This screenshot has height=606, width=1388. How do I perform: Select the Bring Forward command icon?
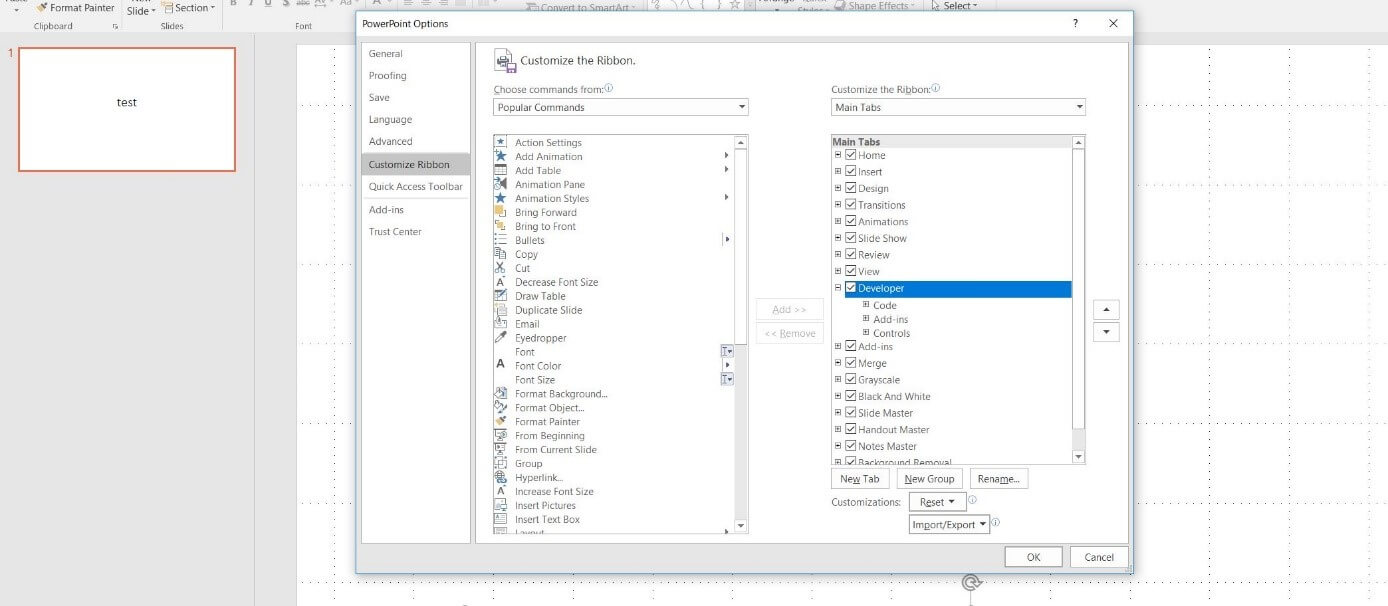(x=501, y=212)
